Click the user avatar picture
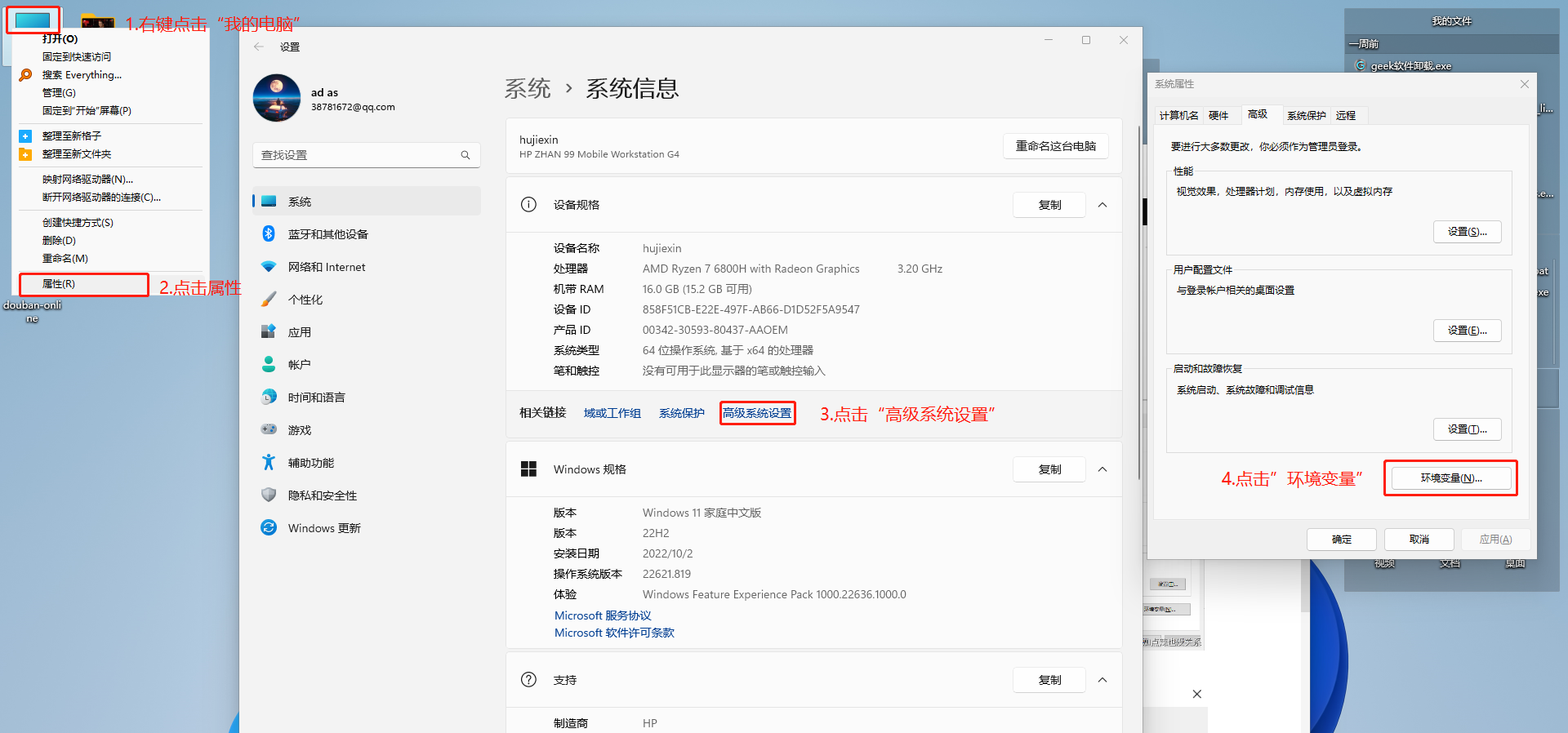 coord(277,98)
